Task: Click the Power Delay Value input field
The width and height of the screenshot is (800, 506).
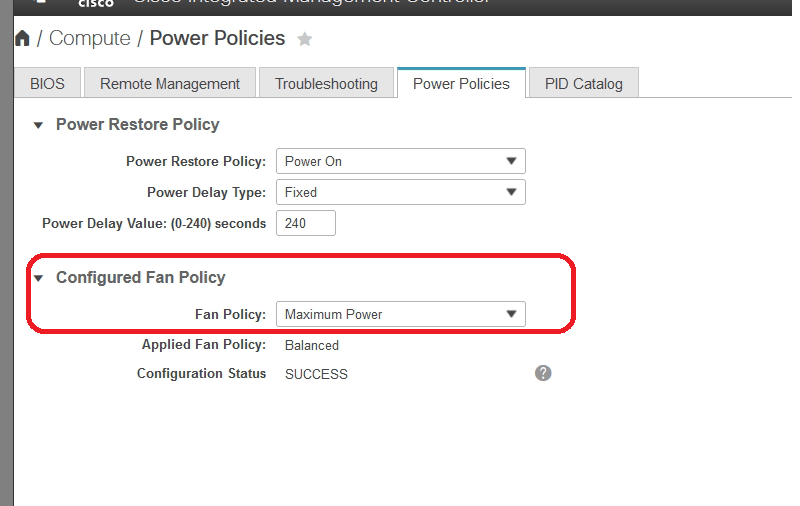Action: click(305, 223)
